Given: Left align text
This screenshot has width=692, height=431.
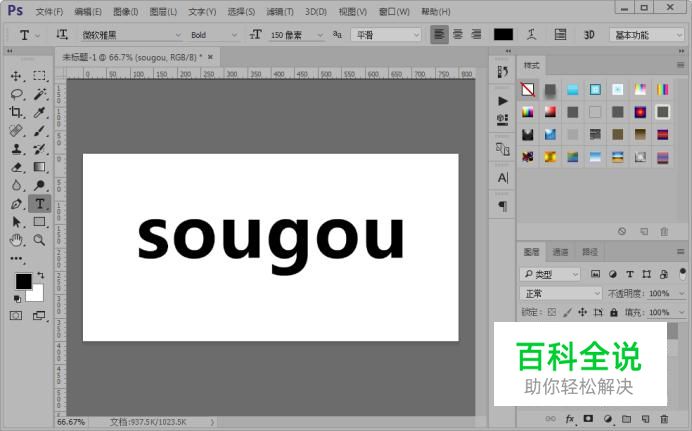Looking at the screenshot, I should tap(439, 34).
